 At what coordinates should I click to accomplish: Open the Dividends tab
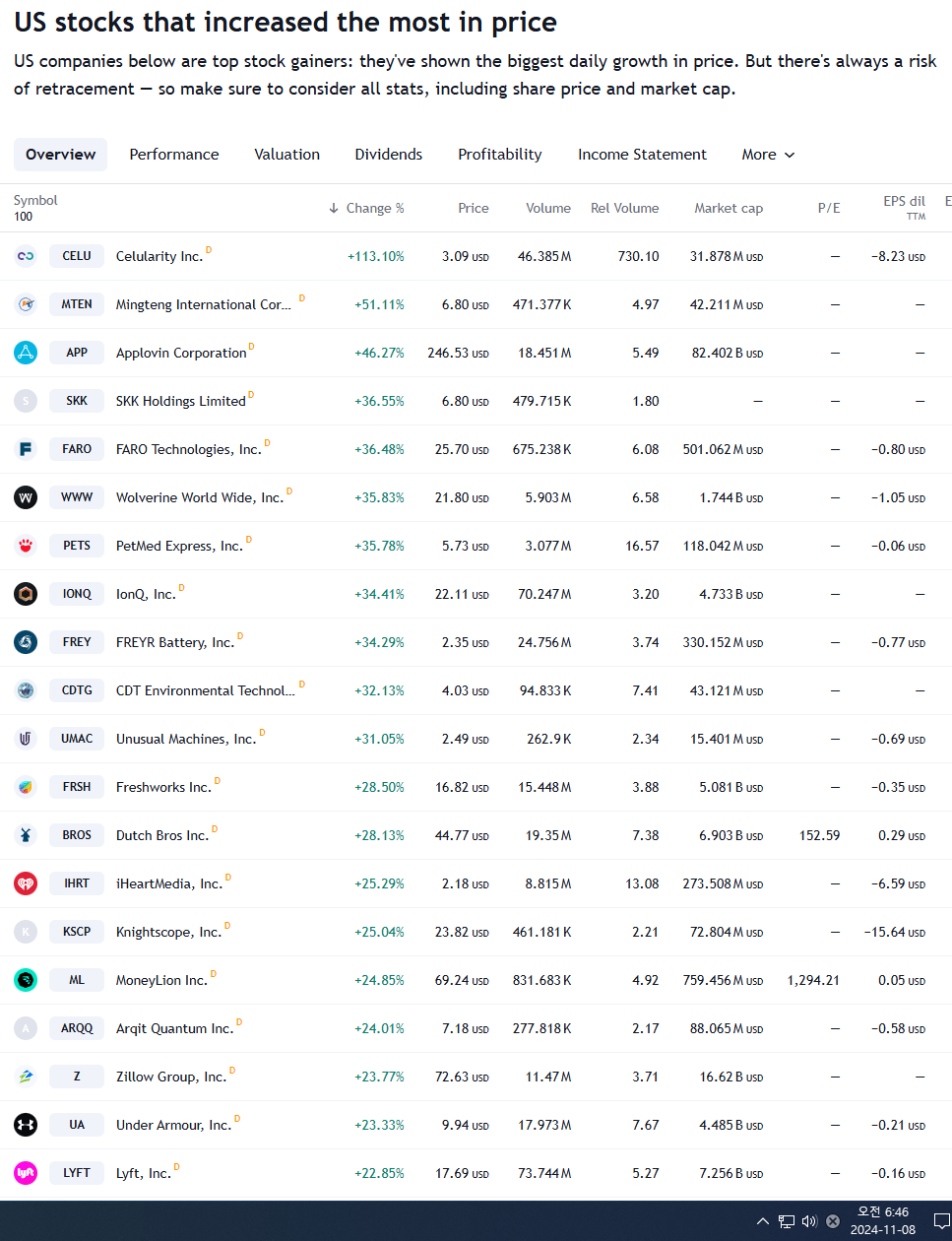click(x=389, y=155)
